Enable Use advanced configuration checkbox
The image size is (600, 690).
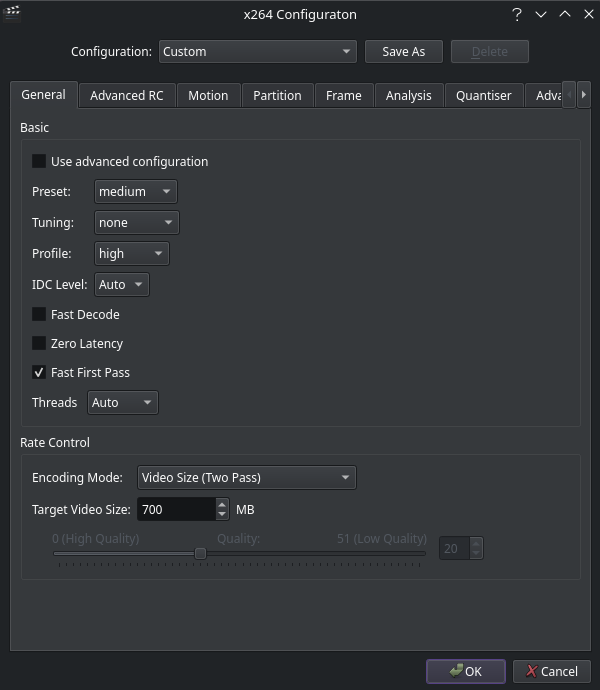(39, 161)
